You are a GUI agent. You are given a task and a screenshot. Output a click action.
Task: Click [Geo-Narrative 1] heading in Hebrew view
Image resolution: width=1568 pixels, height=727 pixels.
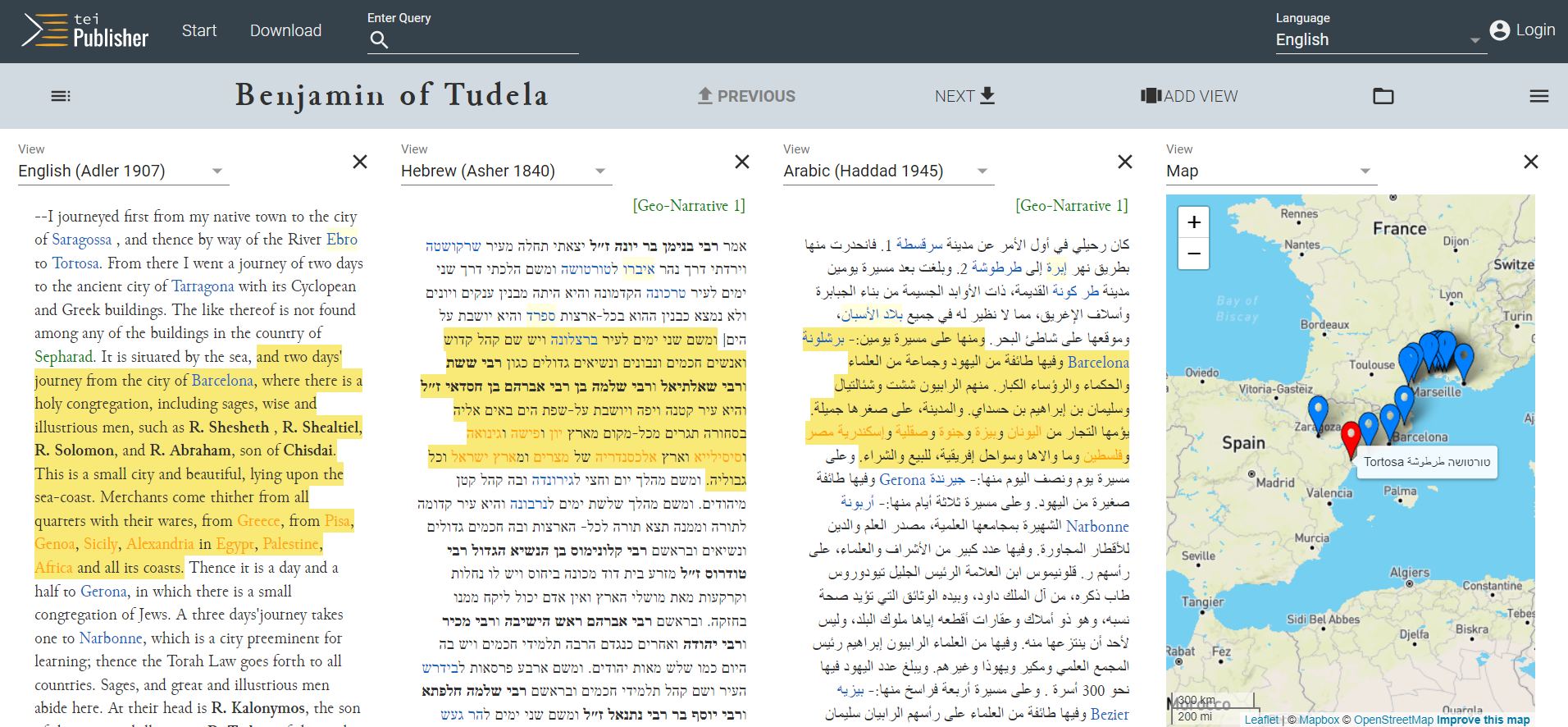(689, 206)
